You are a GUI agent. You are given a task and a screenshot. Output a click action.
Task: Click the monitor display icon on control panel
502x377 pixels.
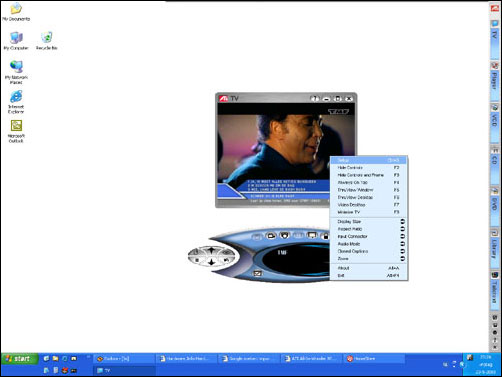pyautogui.click(x=312, y=236)
